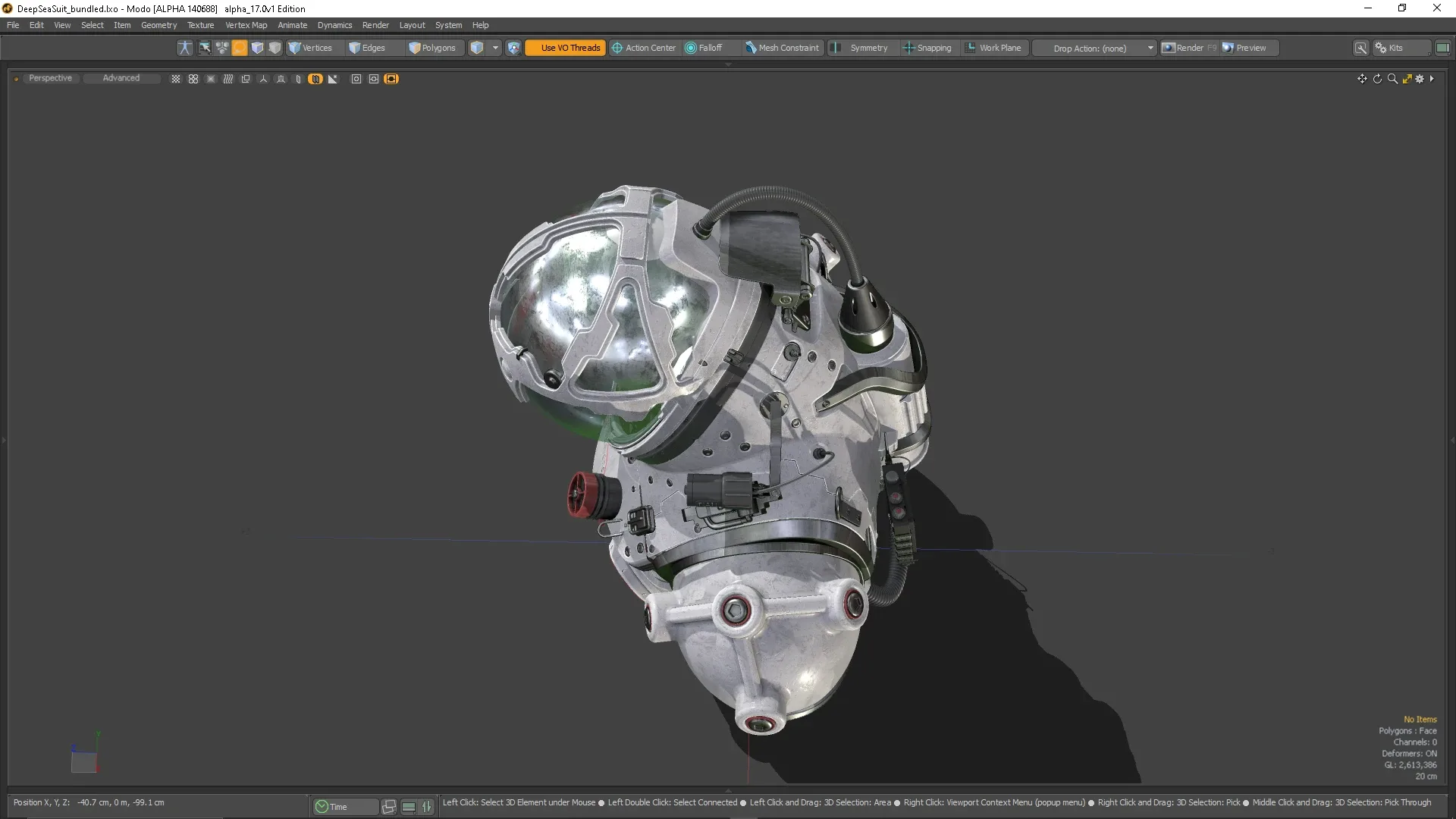Click the vertical sliders status icon
1456x819 pixels.
426,807
